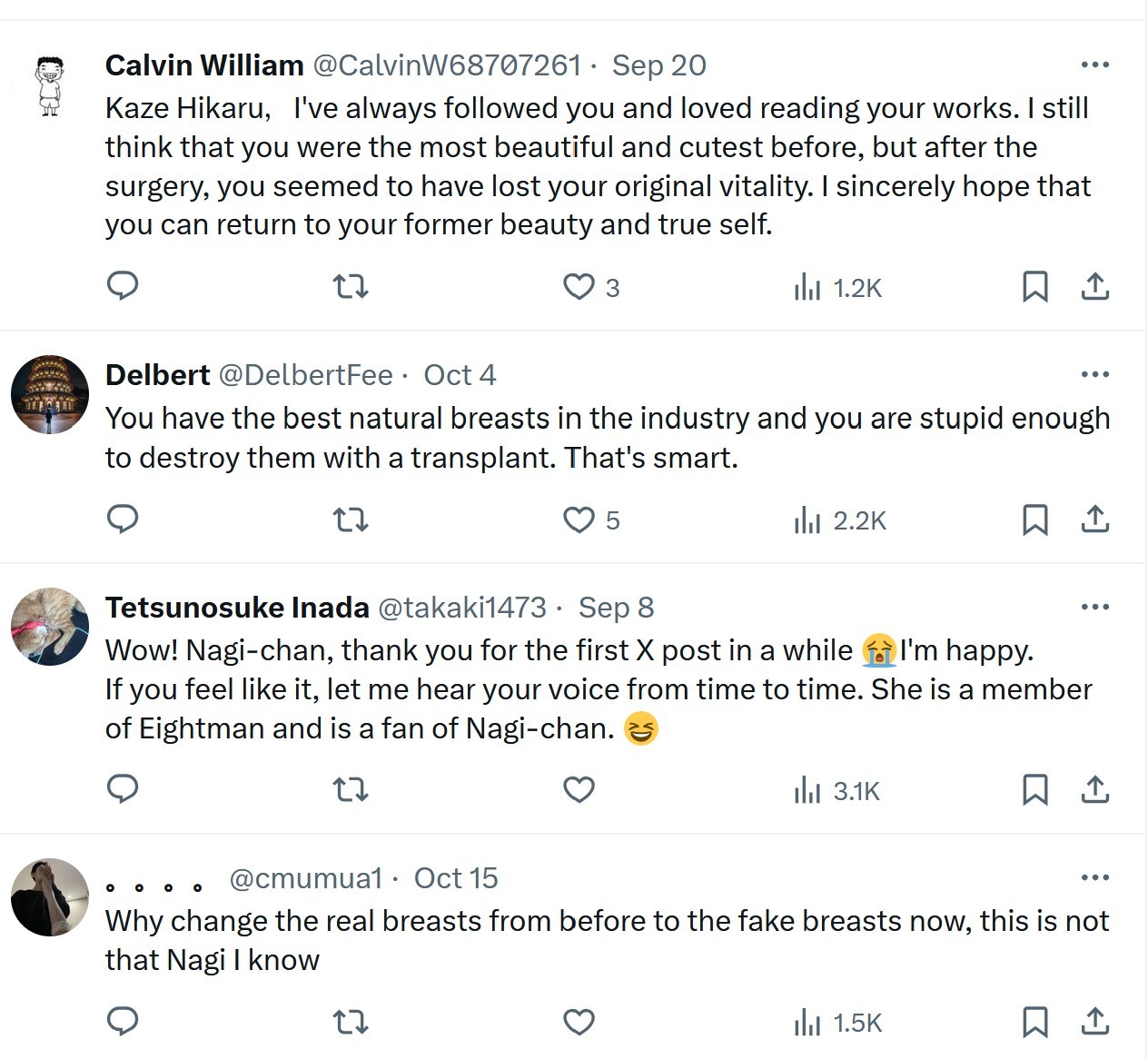The height and width of the screenshot is (1059, 1148).
Task: Like the @cmumua1 tweet
Action: [579, 1023]
